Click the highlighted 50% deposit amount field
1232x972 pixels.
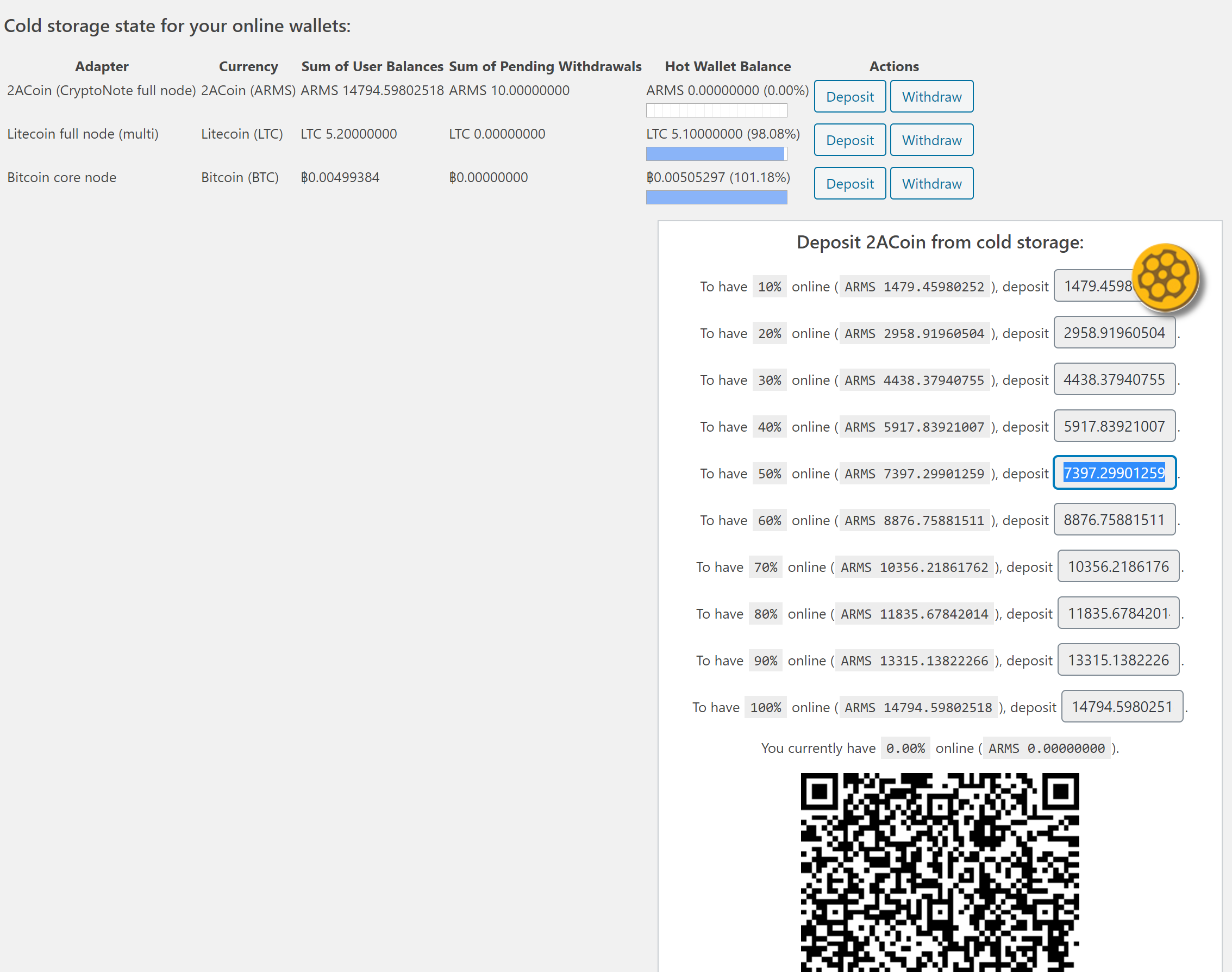[x=1114, y=473]
